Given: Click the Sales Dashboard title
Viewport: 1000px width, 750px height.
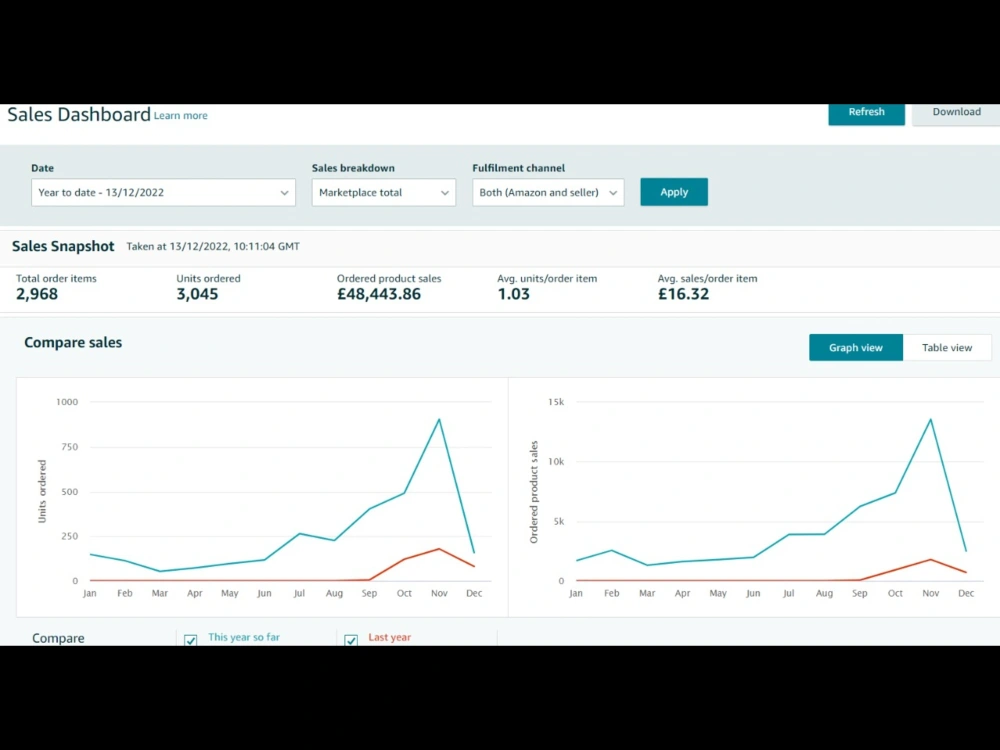Looking at the screenshot, I should [x=79, y=115].
